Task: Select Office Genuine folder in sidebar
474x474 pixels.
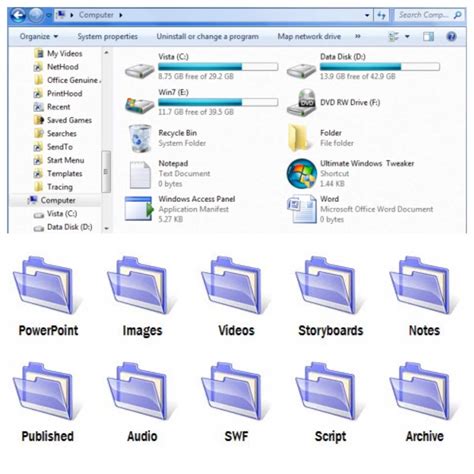Action: 67,80
